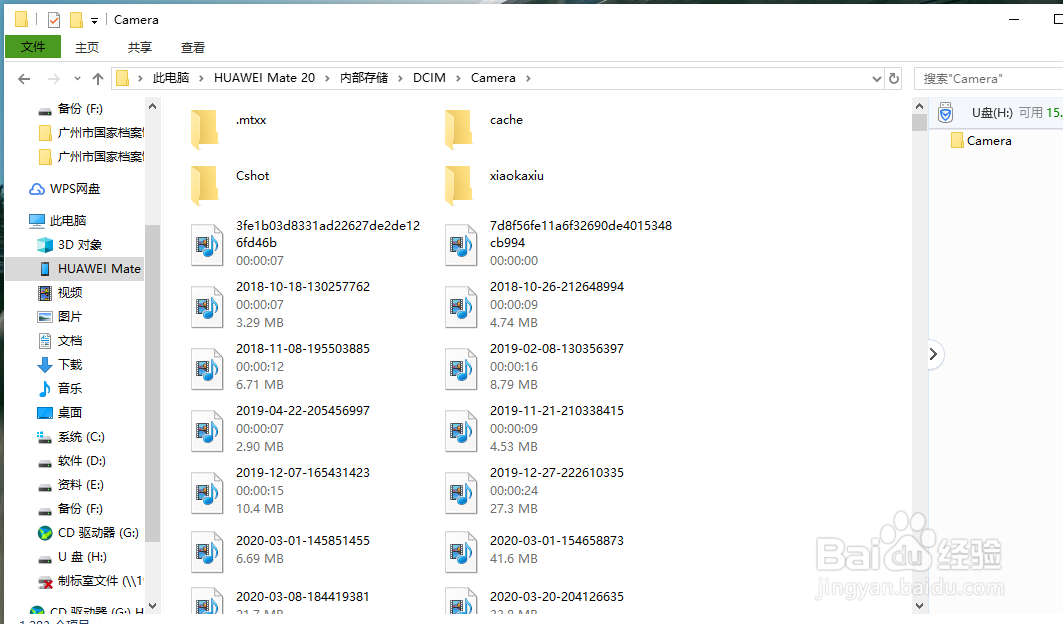Image resolution: width=1063 pixels, height=624 pixels.
Task: Open Camera folder in the U盘 panel
Action: pos(981,140)
